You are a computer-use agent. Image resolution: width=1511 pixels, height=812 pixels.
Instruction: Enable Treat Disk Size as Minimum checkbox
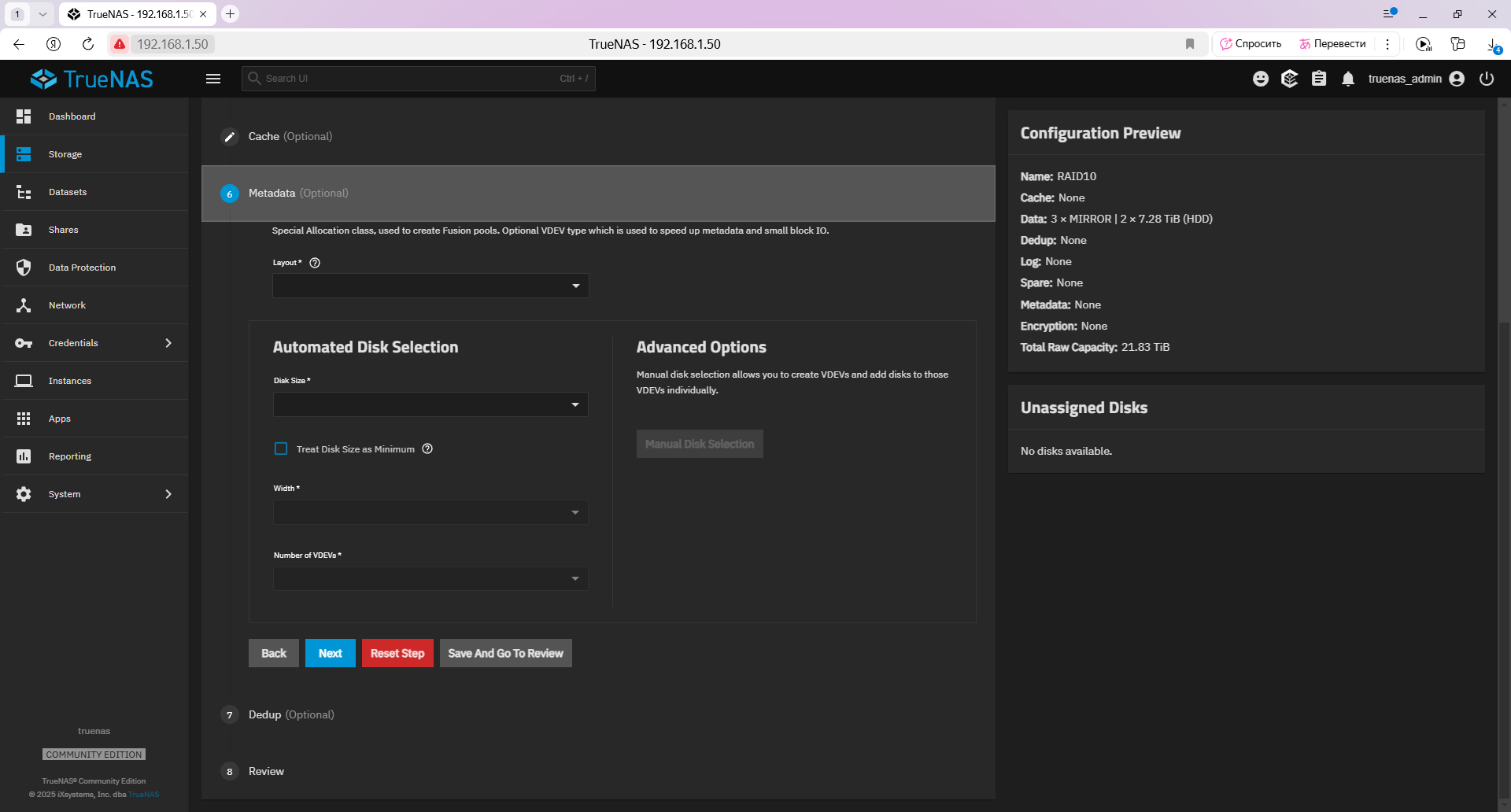pos(281,448)
